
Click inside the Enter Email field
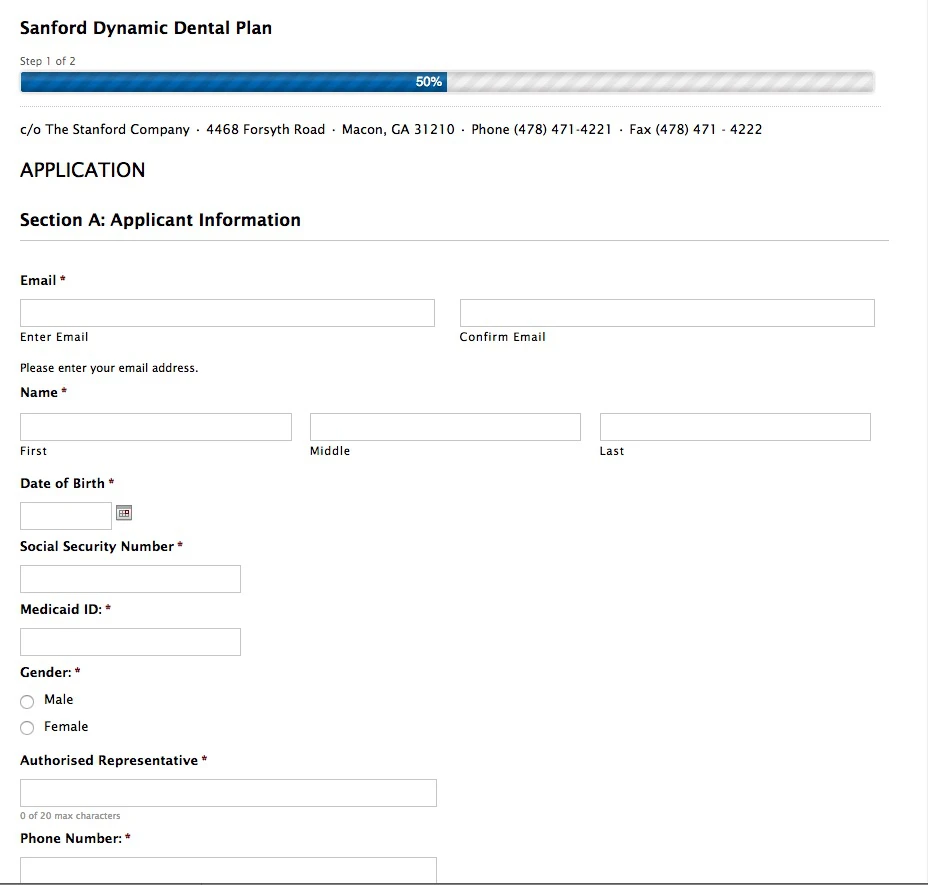coord(227,312)
